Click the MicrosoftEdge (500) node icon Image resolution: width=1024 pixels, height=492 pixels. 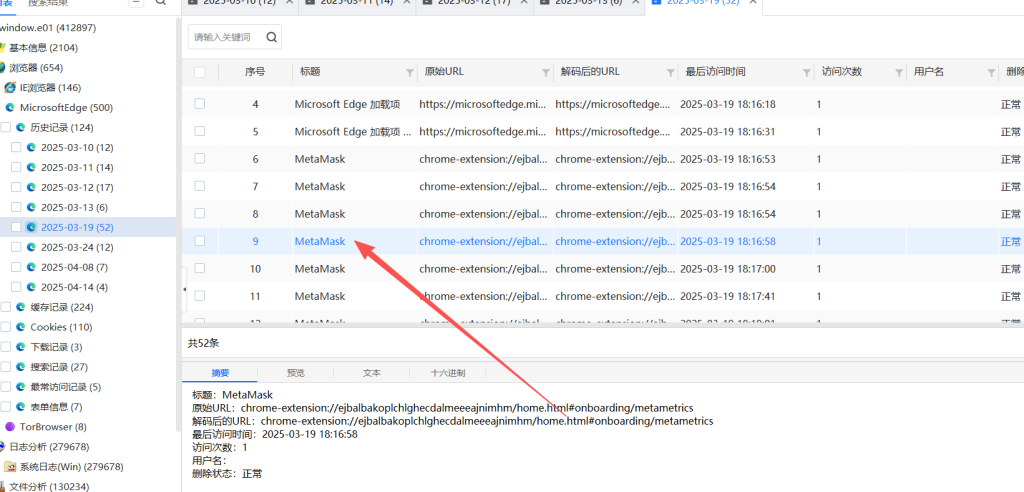point(11,107)
